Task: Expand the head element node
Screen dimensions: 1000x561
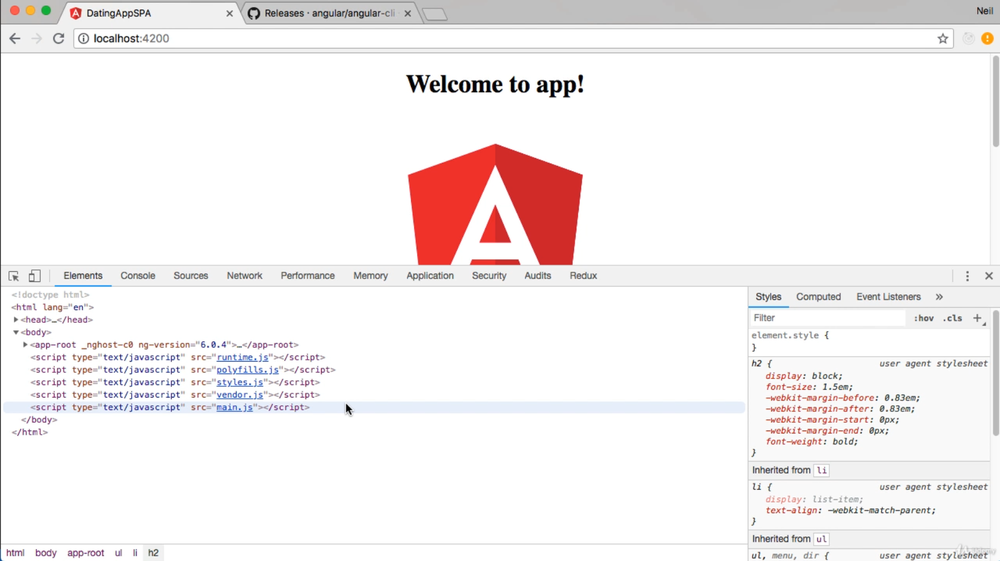Action: [x=16, y=320]
